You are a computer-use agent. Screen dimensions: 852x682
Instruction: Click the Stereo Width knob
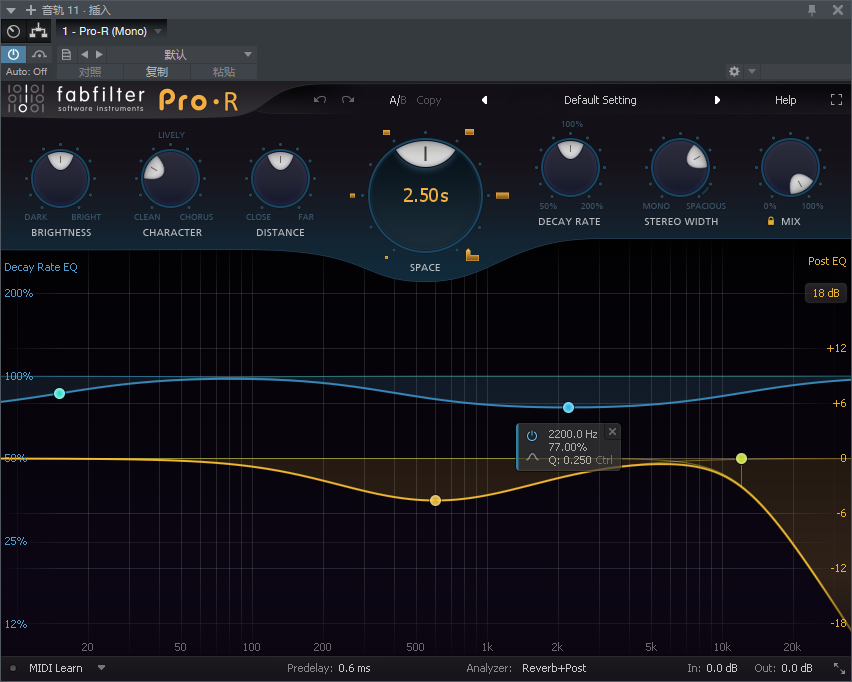680,167
